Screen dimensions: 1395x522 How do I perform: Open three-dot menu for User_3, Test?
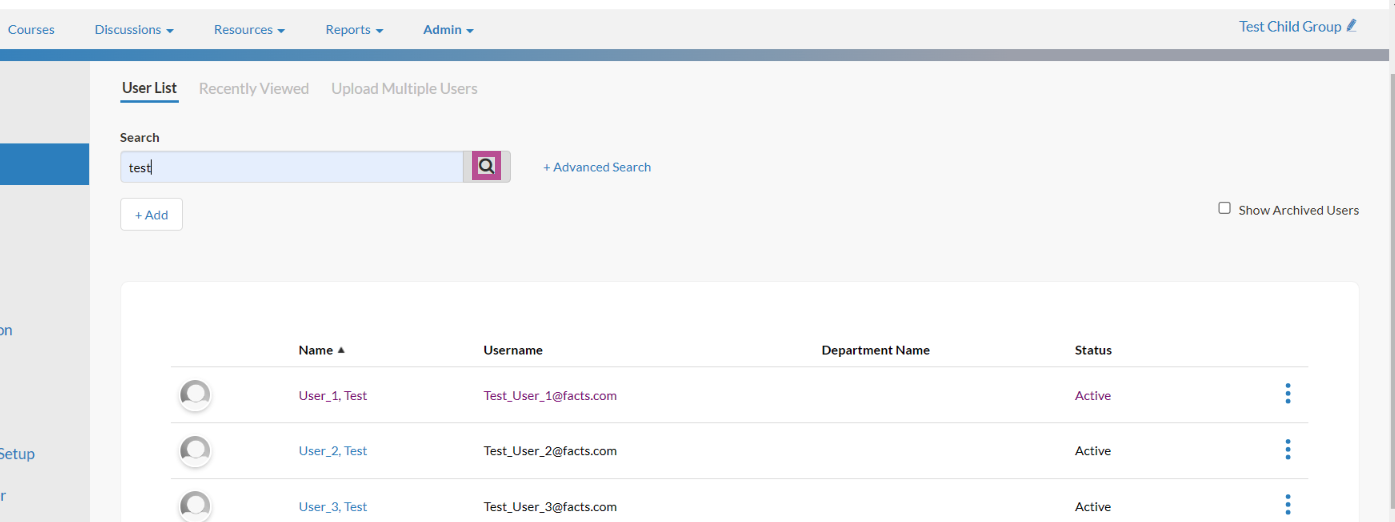(x=1287, y=505)
